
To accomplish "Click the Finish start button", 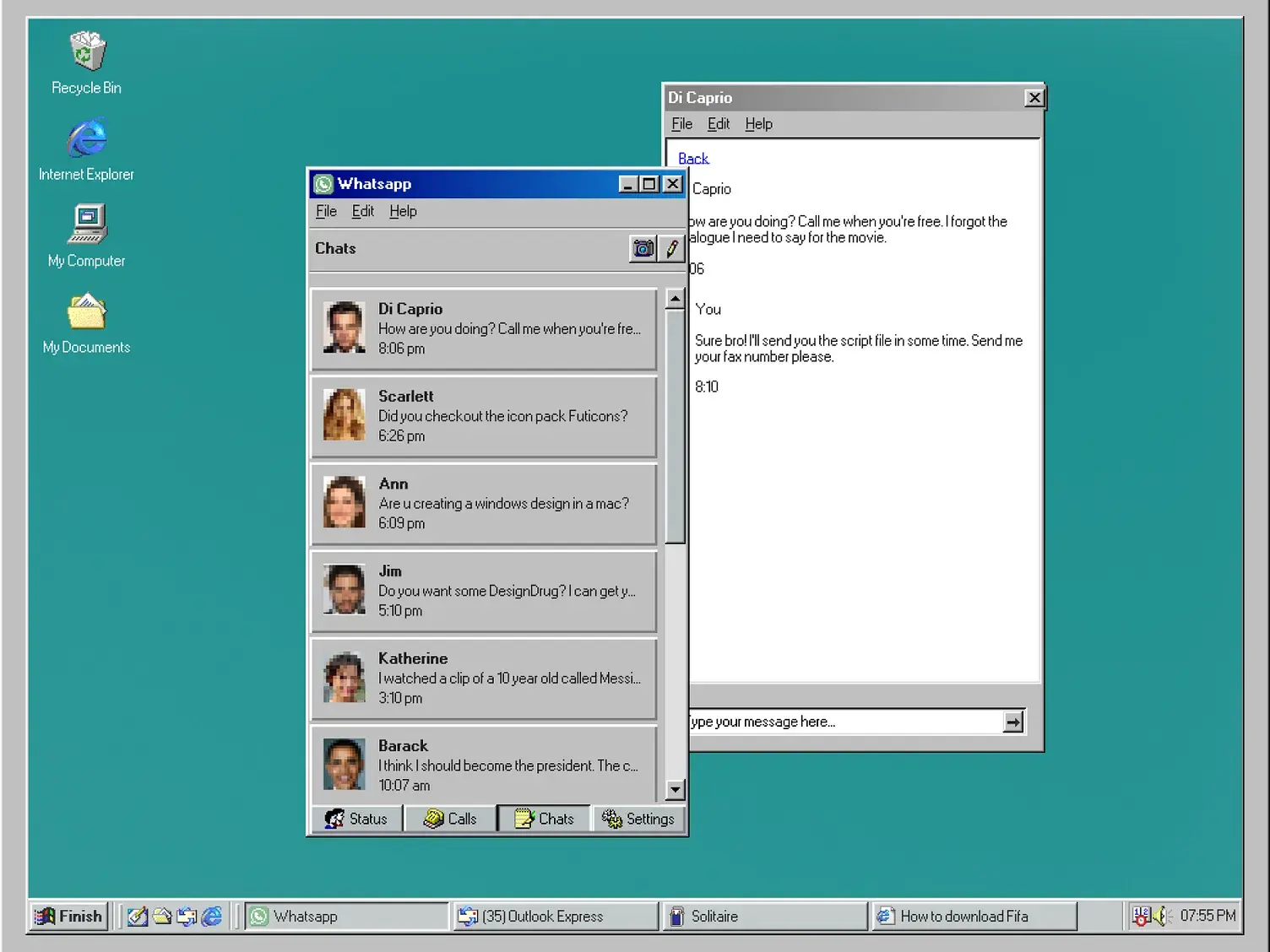I will point(69,916).
